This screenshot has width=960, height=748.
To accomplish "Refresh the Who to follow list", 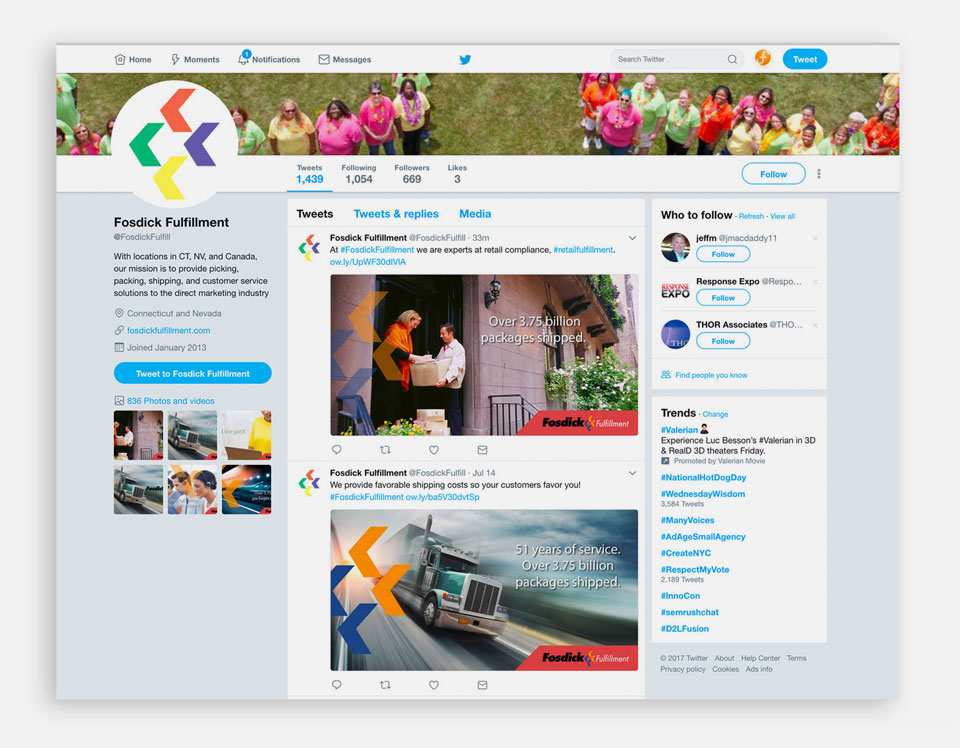I will click(x=751, y=217).
